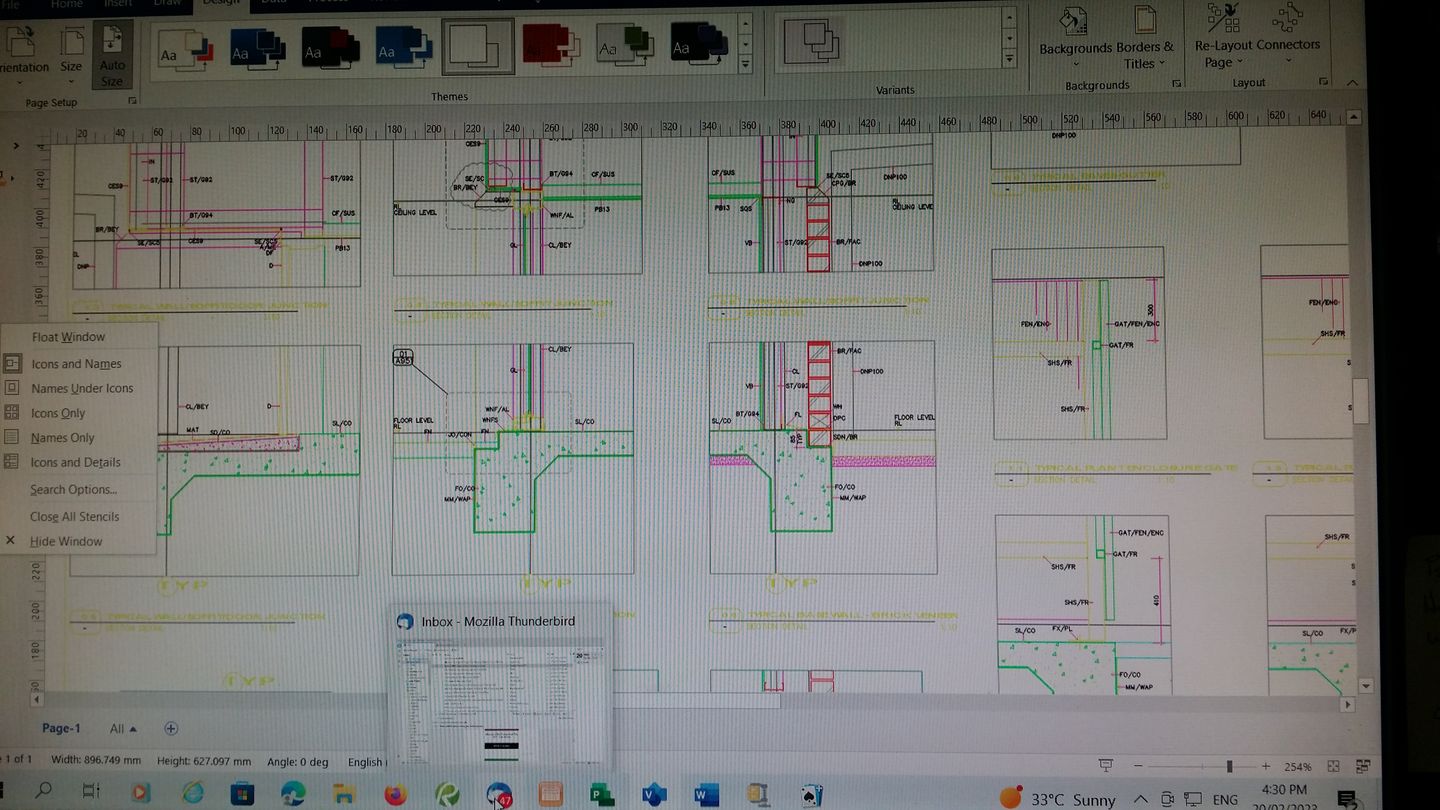The width and height of the screenshot is (1440, 810).
Task: Apply the red theme thumbnail
Action: [x=551, y=46]
